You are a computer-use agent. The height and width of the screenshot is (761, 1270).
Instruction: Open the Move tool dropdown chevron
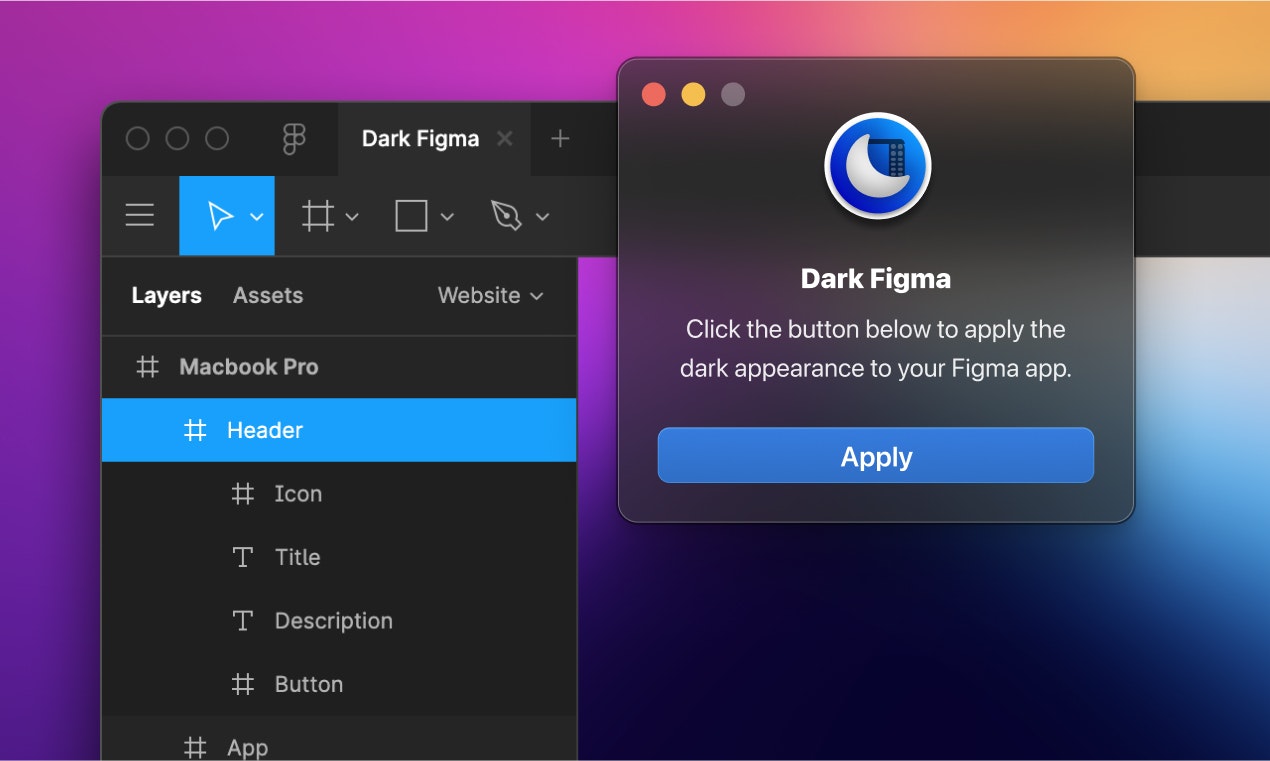tap(254, 215)
